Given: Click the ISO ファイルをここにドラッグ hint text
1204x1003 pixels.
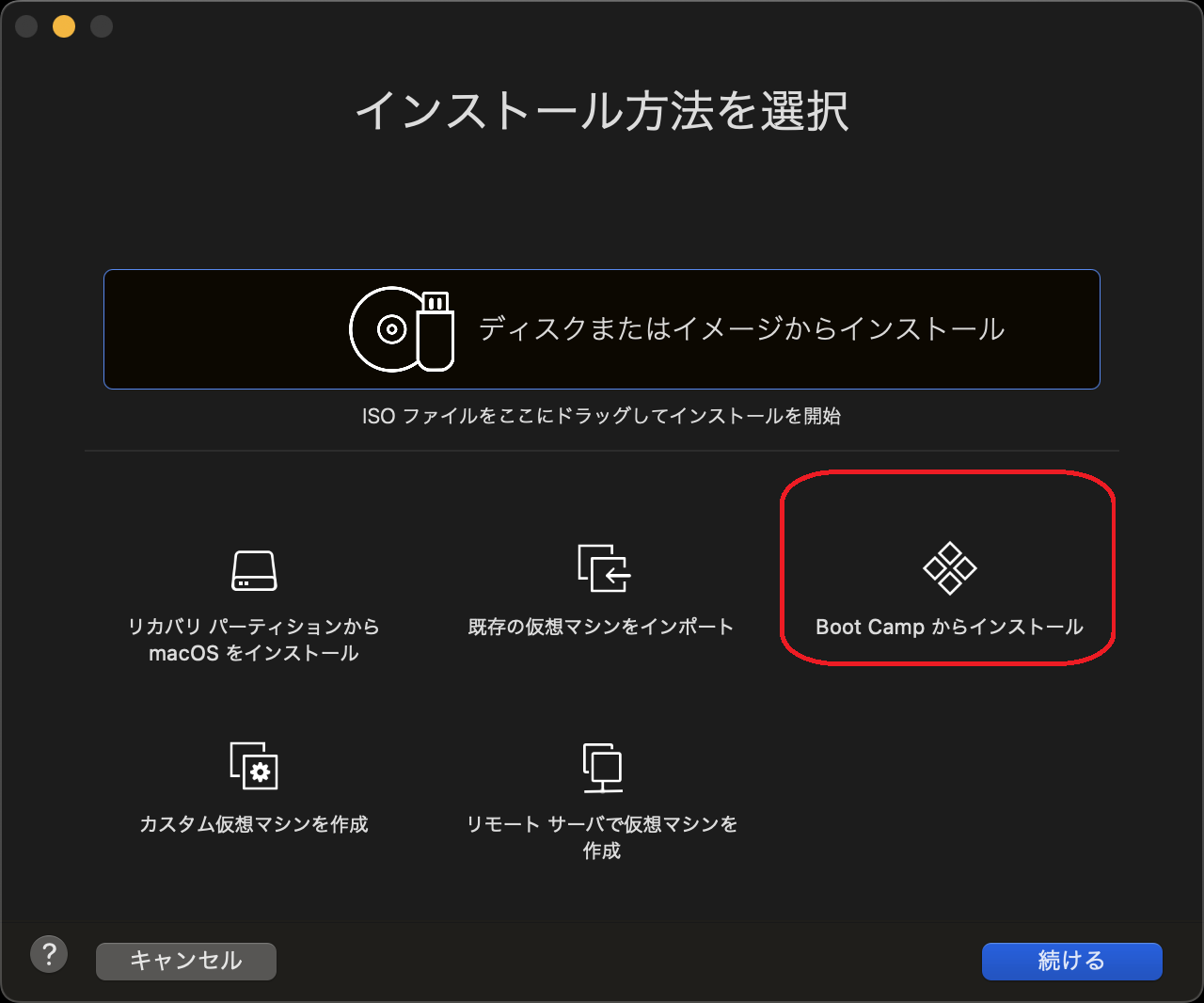Looking at the screenshot, I should [x=602, y=416].
